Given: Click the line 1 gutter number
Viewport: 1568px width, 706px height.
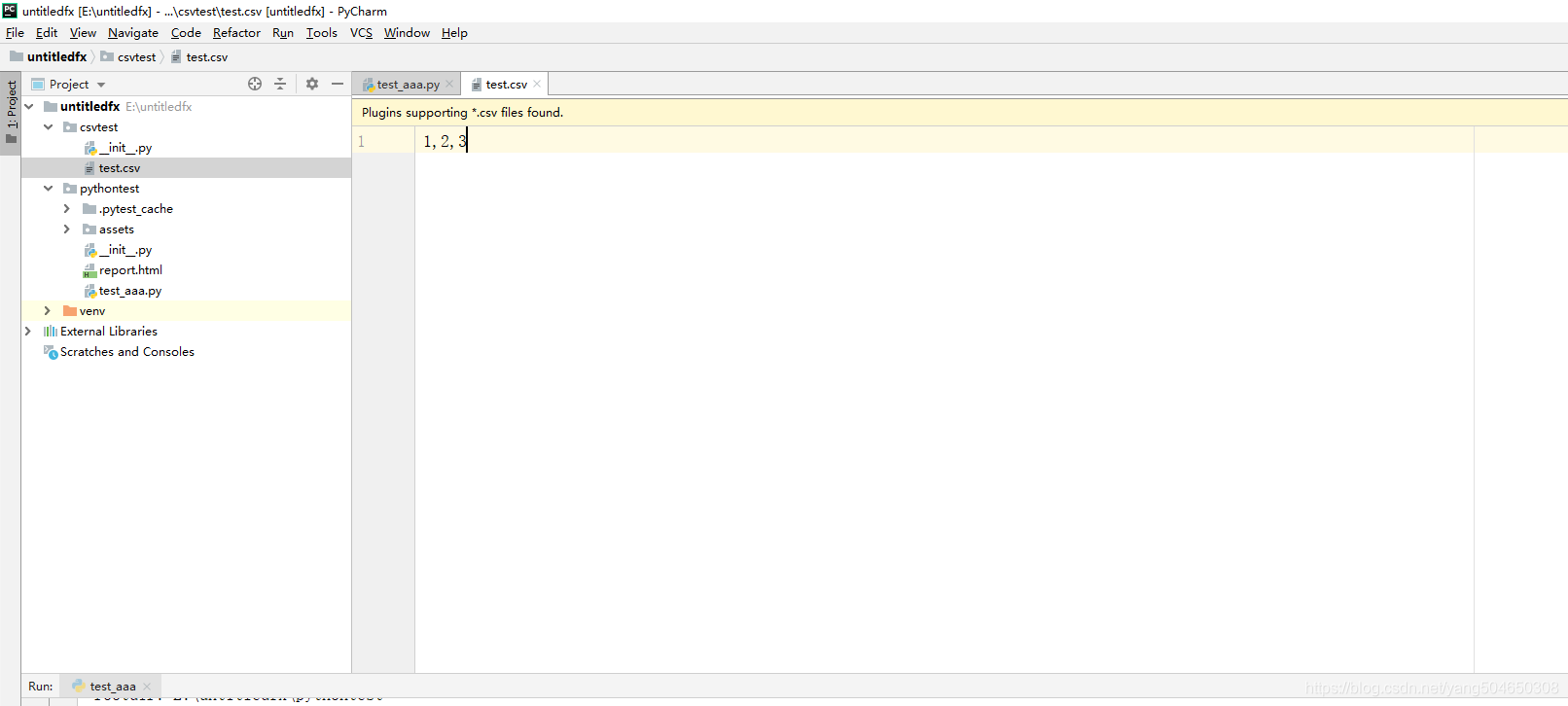Looking at the screenshot, I should coord(361,142).
